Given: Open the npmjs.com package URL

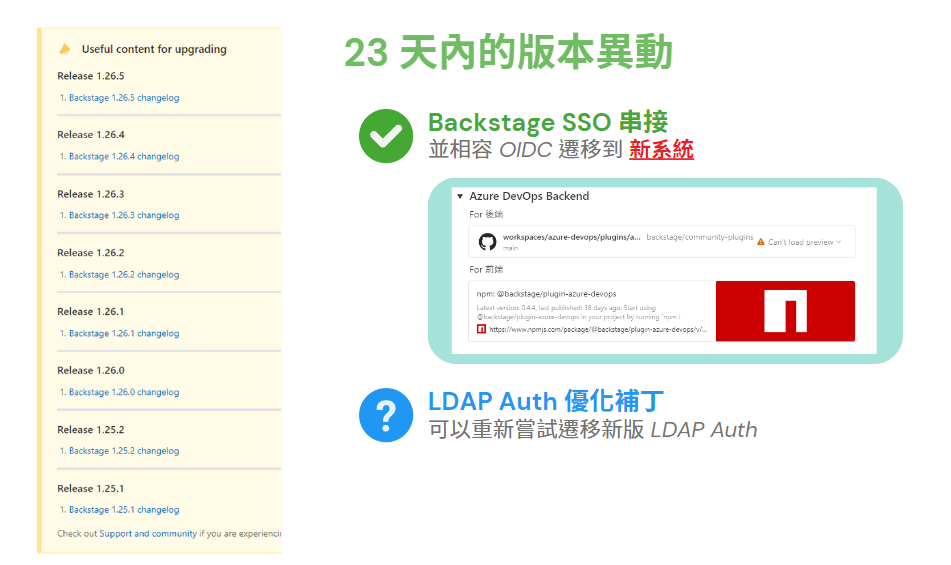Looking at the screenshot, I should (x=598, y=330).
